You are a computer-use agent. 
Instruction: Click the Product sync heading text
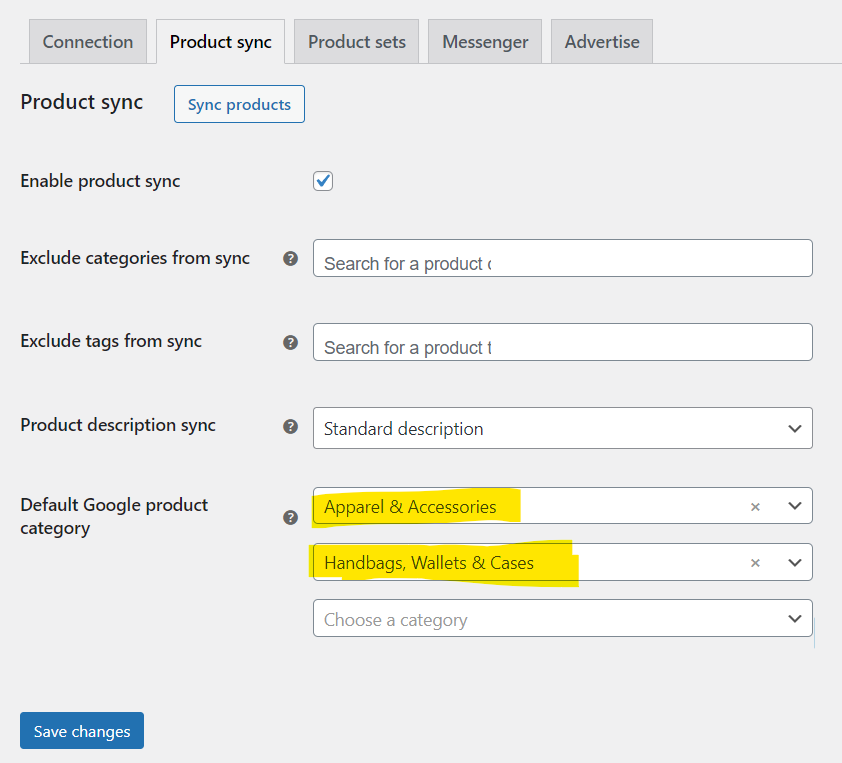(82, 102)
